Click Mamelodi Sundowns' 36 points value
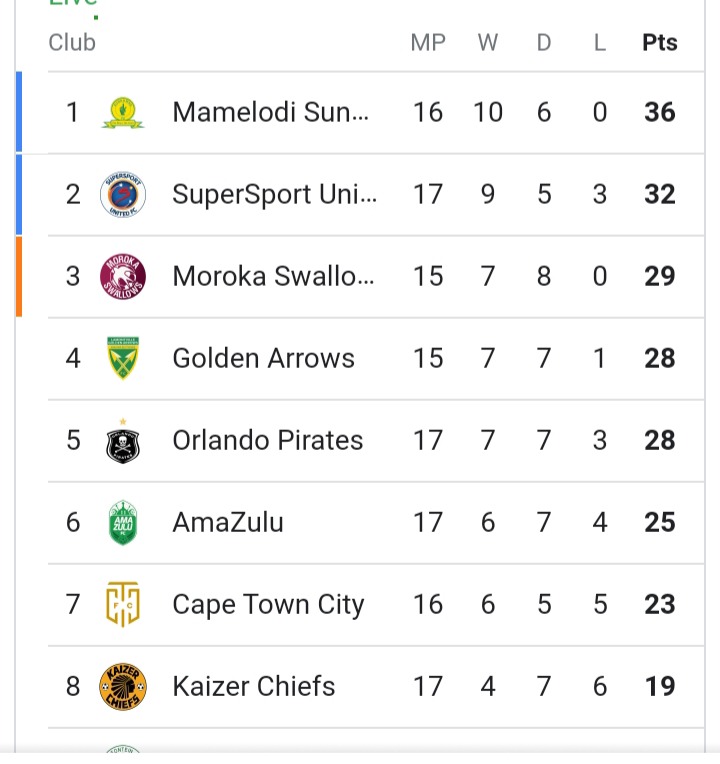 pyautogui.click(x=660, y=112)
